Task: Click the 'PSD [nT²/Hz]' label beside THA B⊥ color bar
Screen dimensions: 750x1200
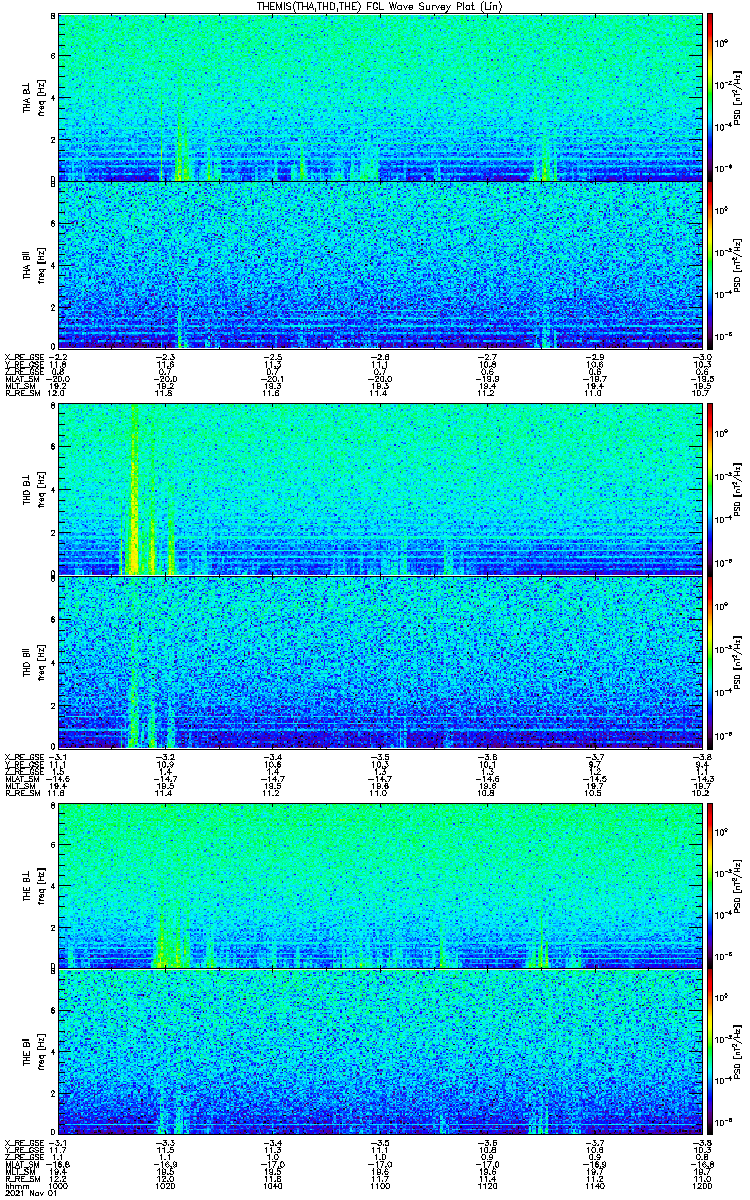Action: coord(739,97)
